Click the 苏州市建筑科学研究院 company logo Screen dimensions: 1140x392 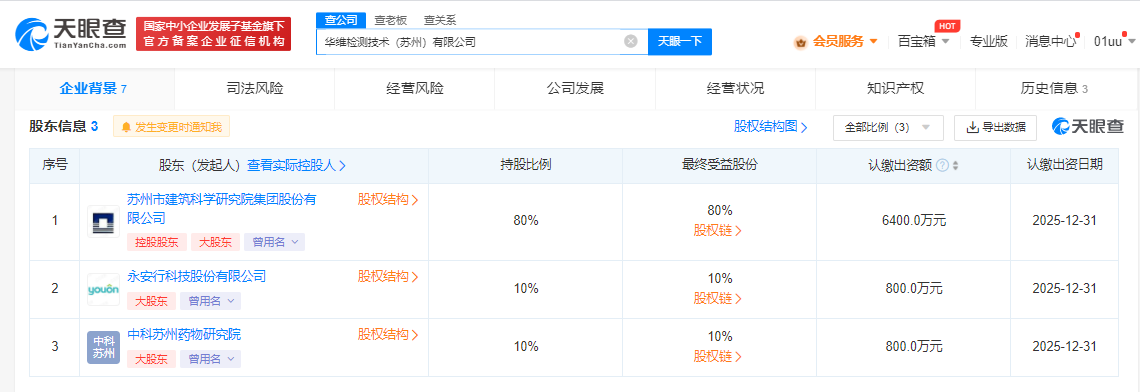point(103,221)
